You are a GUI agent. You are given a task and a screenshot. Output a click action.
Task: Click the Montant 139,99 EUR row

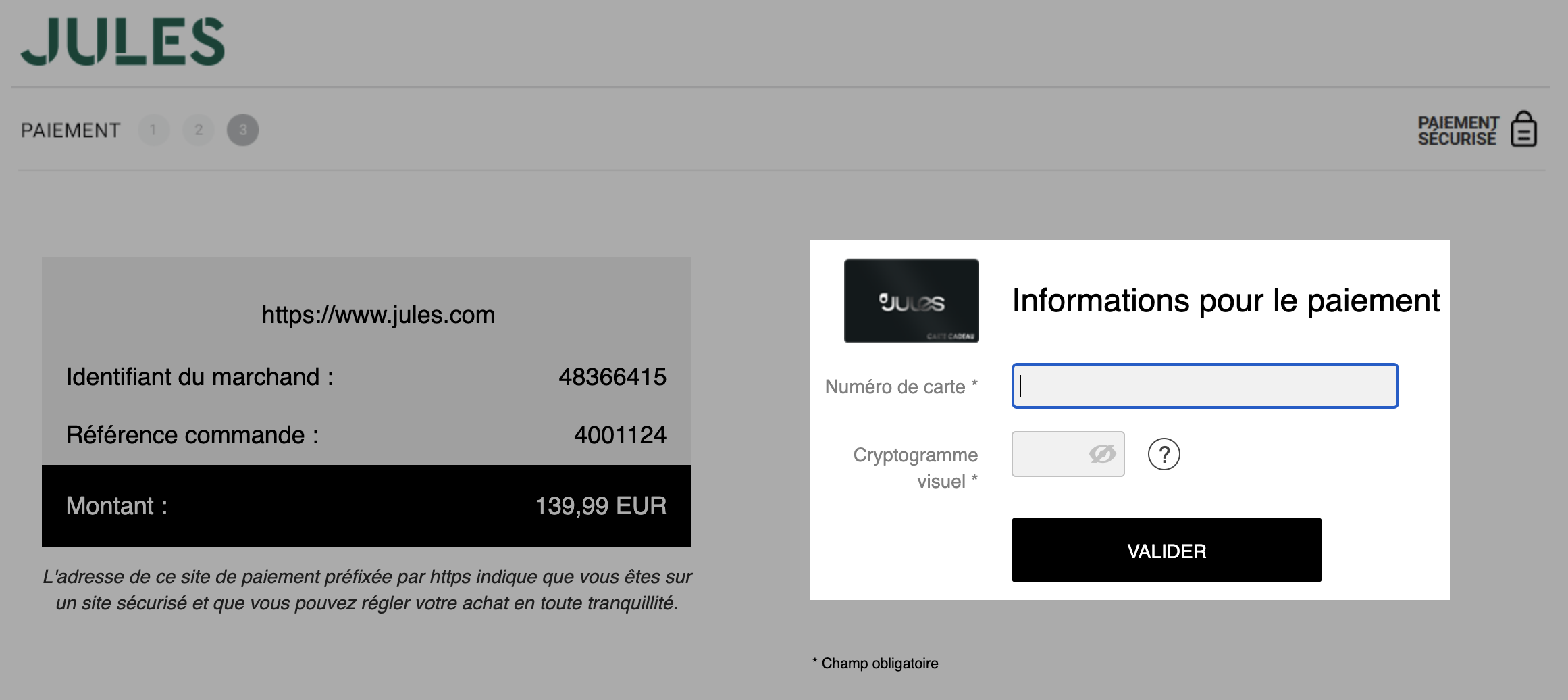367,506
